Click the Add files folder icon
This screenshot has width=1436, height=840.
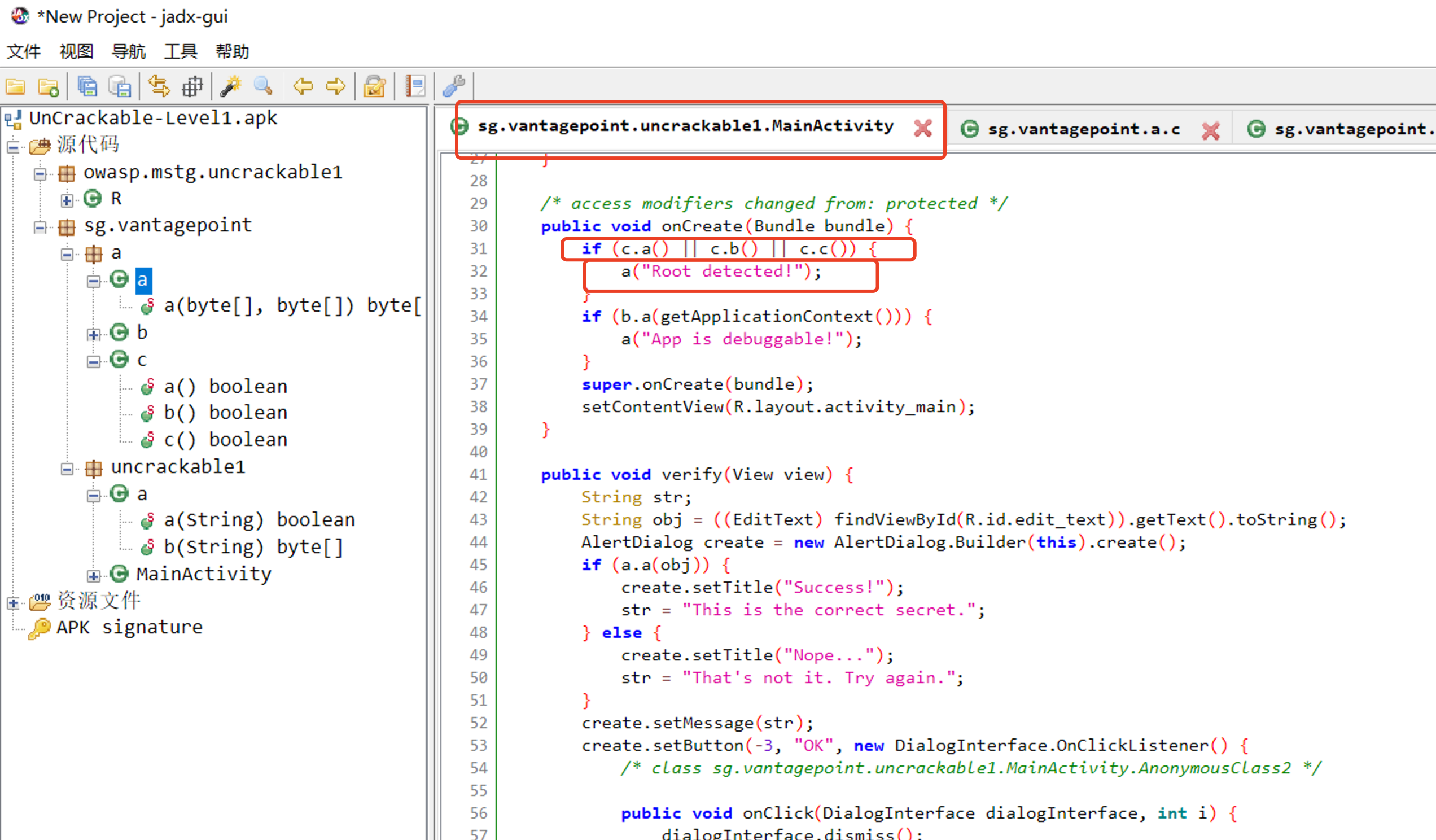pyautogui.click(x=49, y=86)
